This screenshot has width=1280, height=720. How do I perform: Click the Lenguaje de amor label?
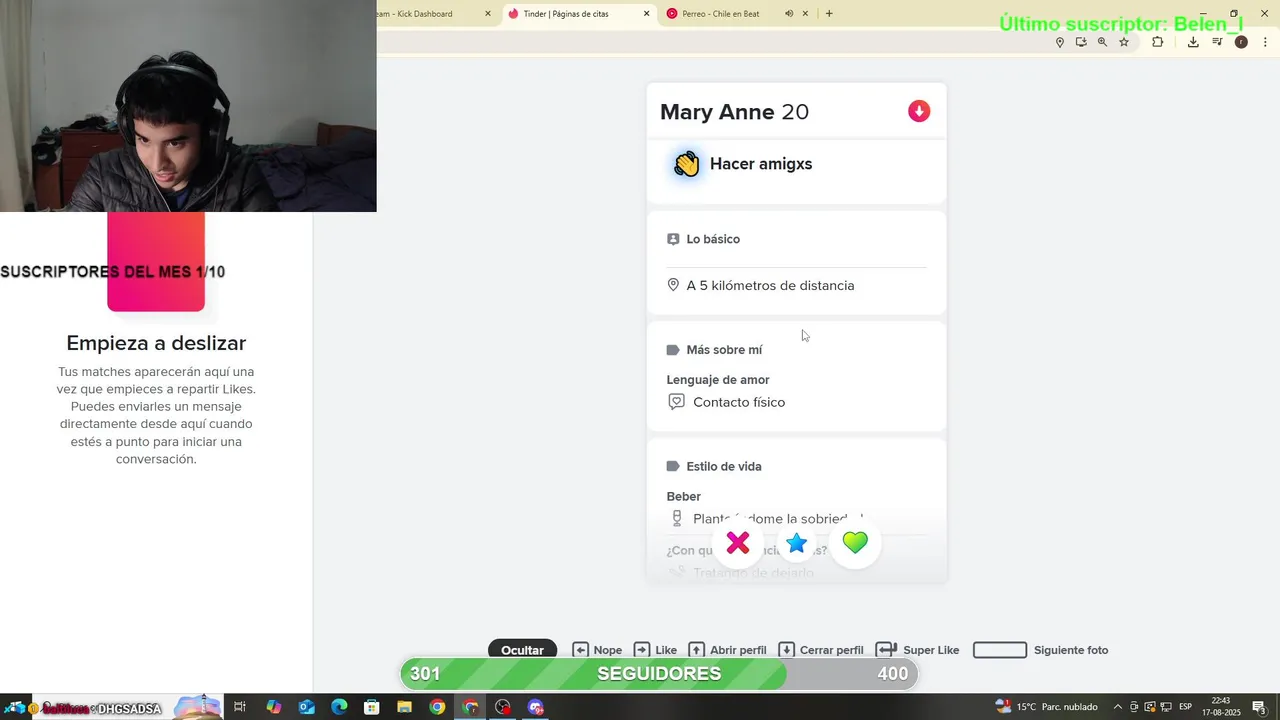pos(718,380)
